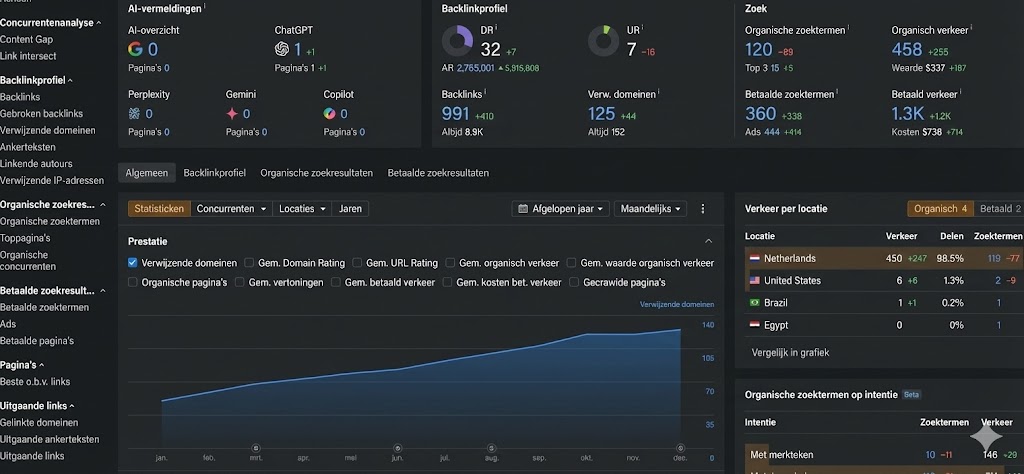Click the Brazil flag icon
The image size is (1024, 474).
tap(754, 303)
